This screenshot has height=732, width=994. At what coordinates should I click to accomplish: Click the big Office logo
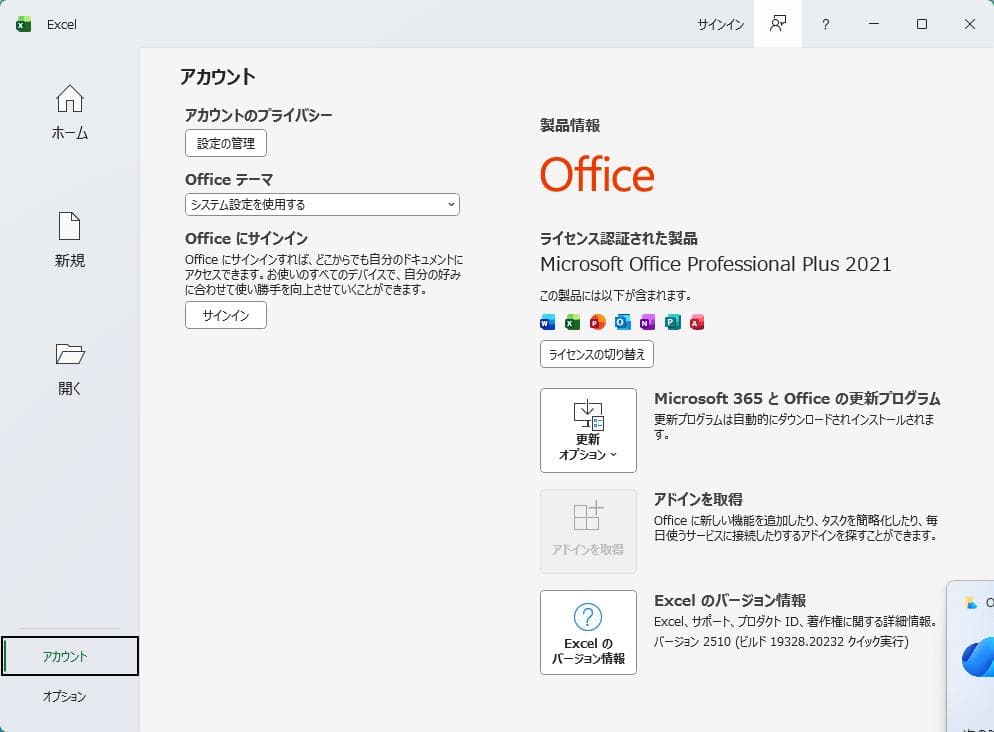click(x=596, y=174)
